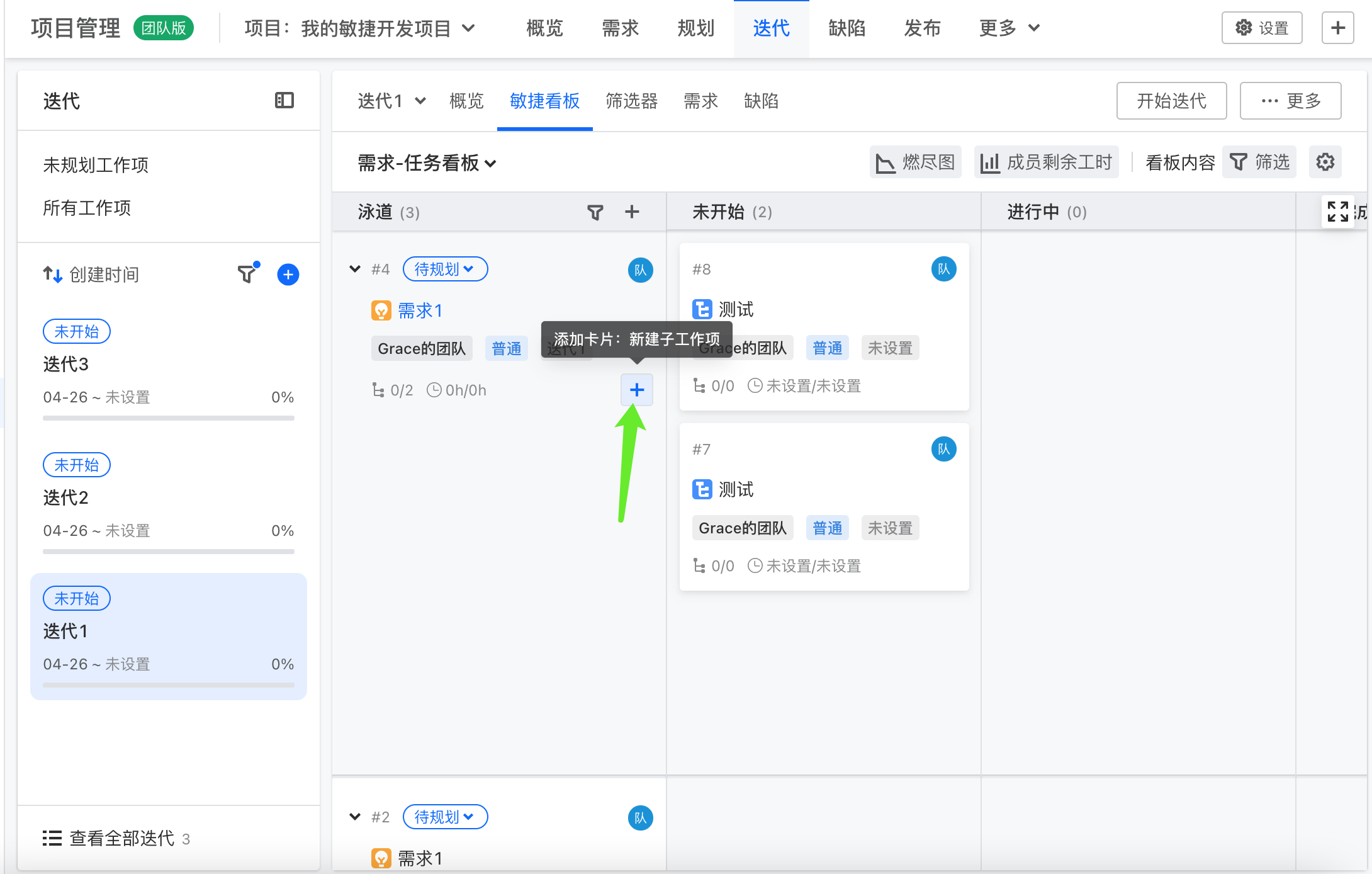Open the 燃尽图 burndown chart

(916, 162)
